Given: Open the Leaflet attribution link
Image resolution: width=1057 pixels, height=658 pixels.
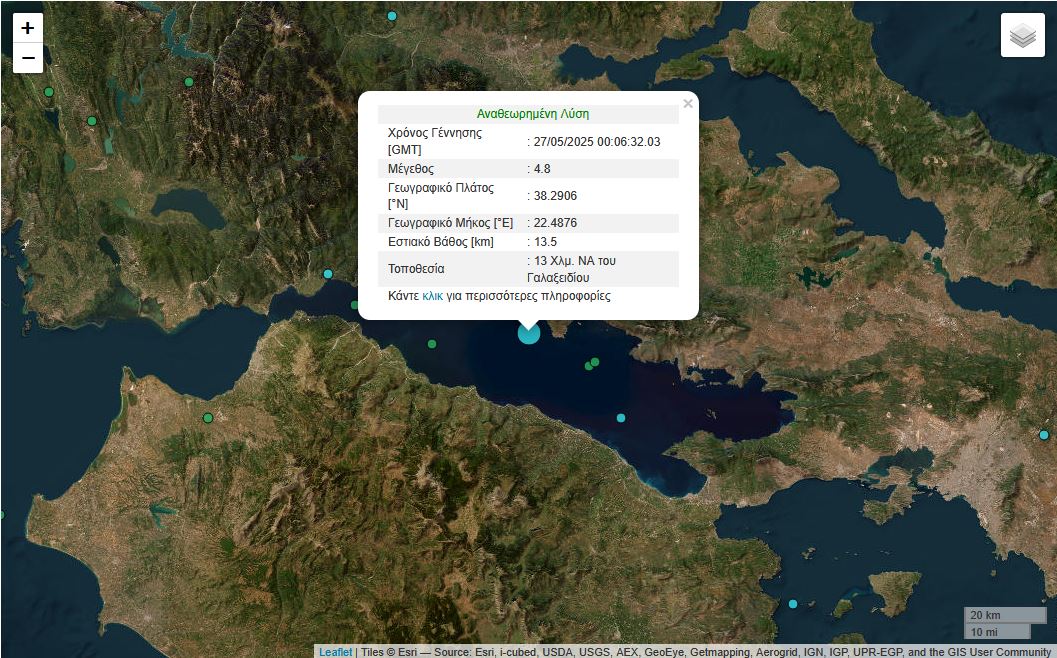Looking at the screenshot, I should click(x=335, y=652).
